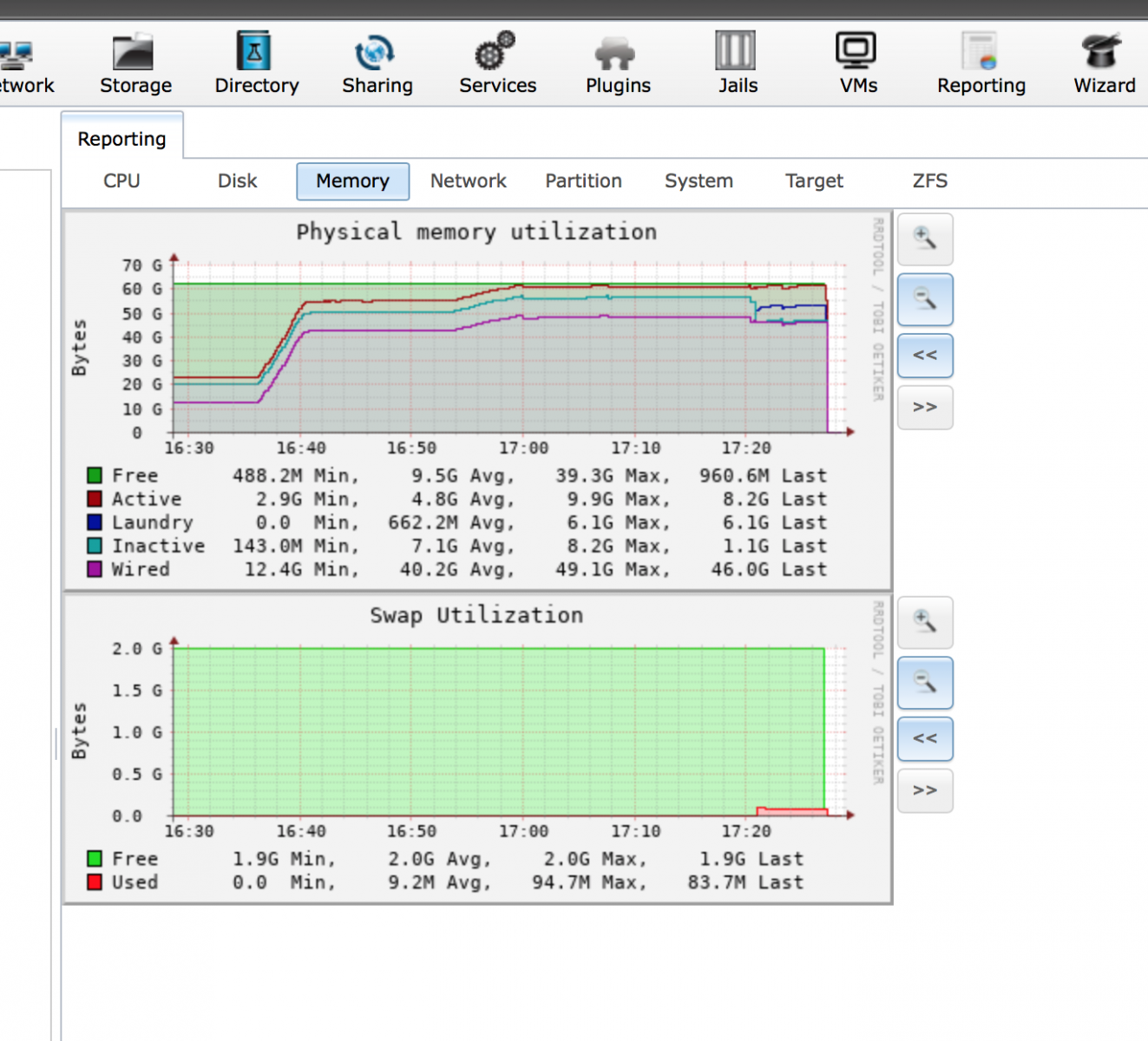The image size is (1148, 1041).
Task: Click the swap Free '1.9G Min' value
Action: 284,860
